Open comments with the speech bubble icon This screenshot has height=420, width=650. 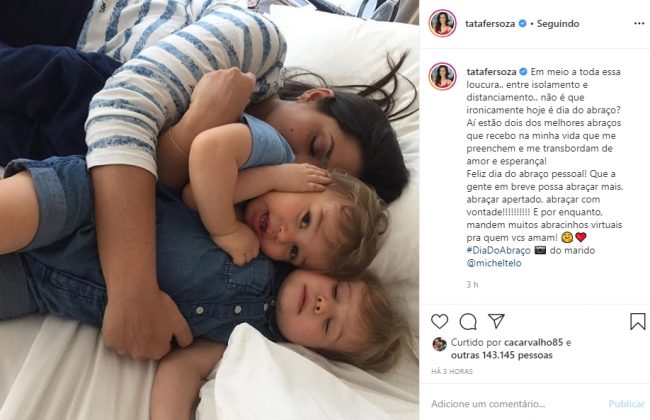point(468,321)
